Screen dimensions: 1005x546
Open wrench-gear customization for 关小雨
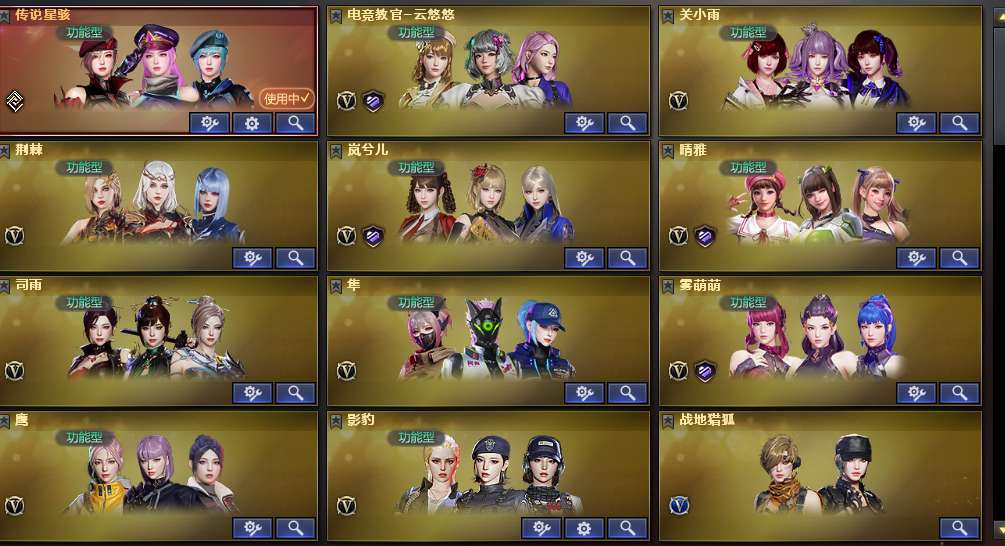916,123
